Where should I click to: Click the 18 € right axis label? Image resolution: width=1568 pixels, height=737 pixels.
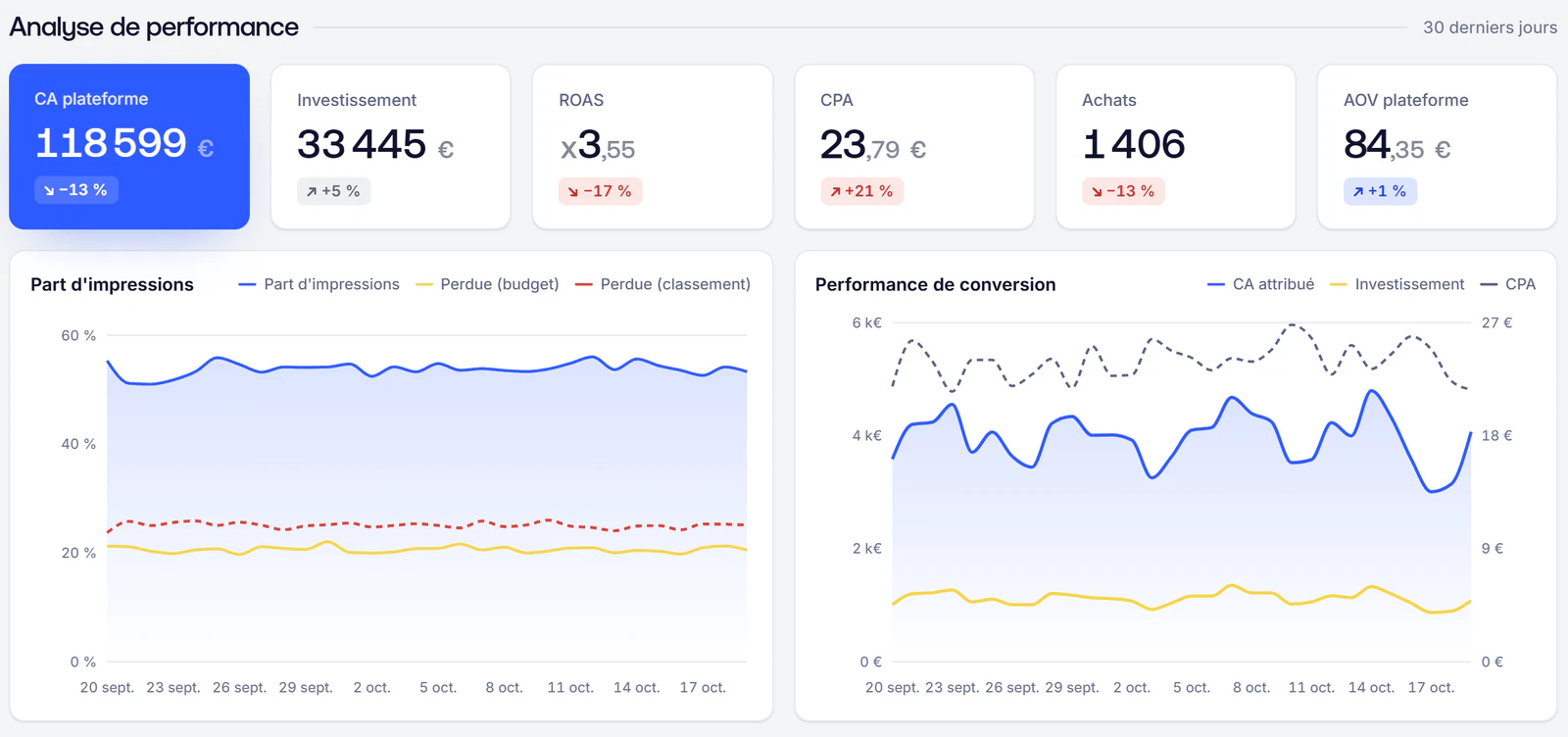tap(1496, 435)
